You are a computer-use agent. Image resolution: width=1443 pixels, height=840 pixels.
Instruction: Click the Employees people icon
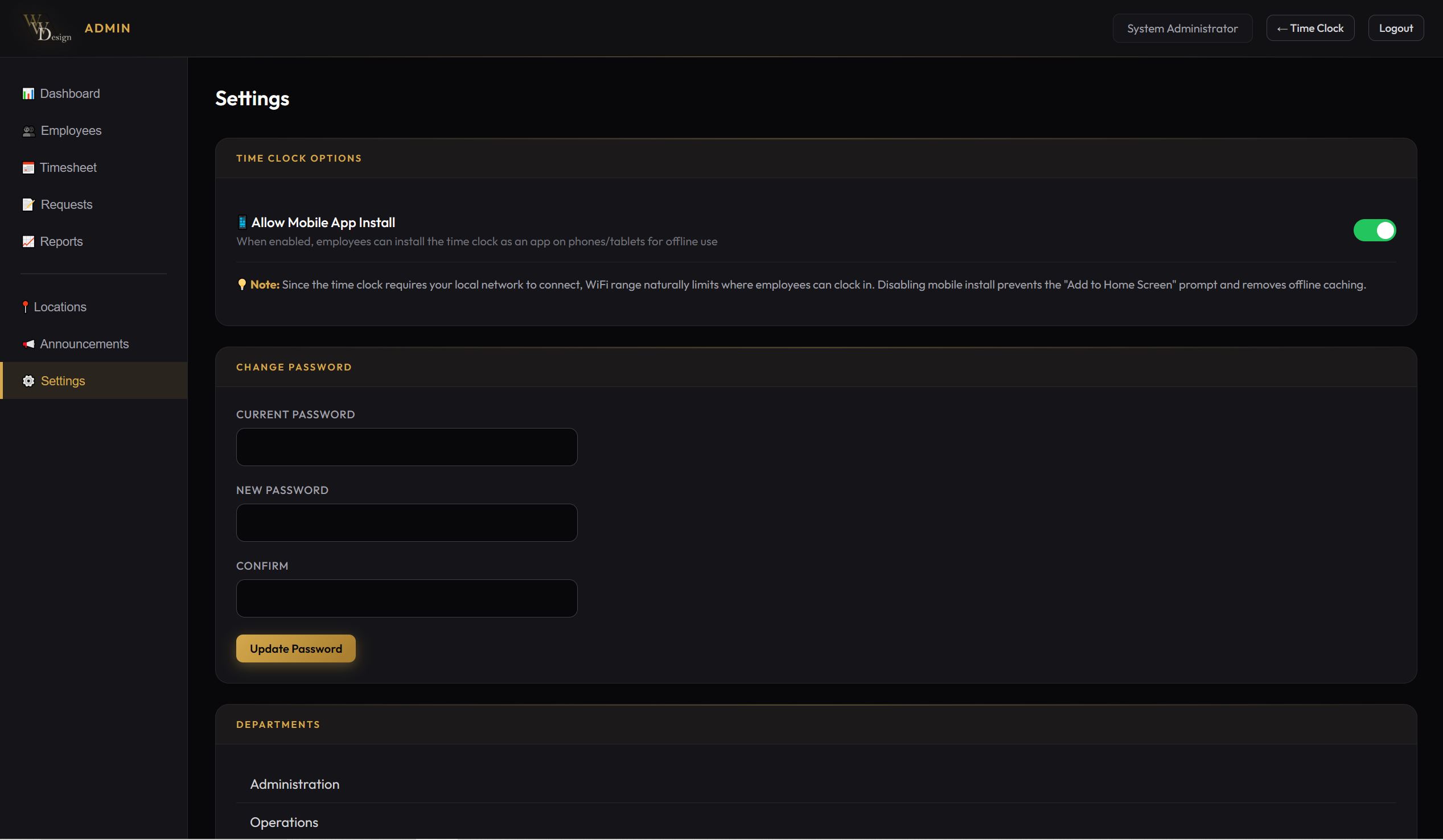click(28, 131)
